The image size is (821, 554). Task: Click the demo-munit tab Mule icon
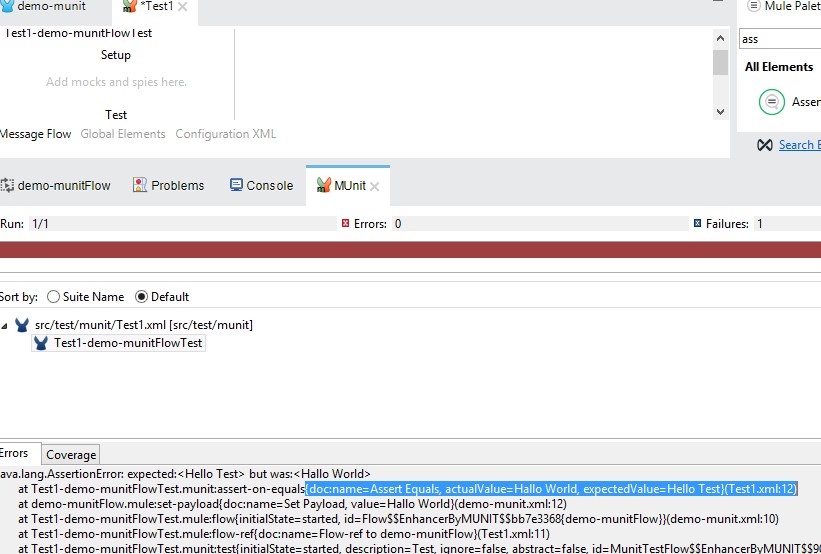[7, 6]
